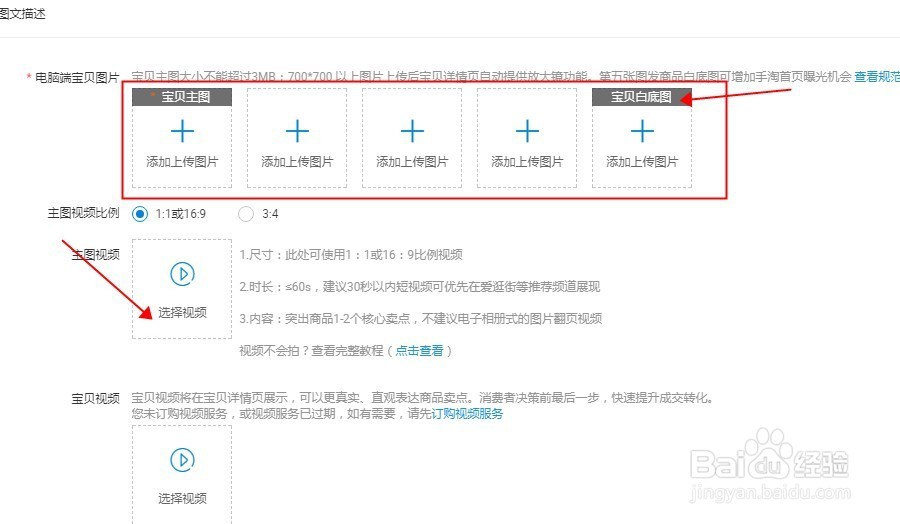Open the 订购视频服务 link
Viewport: 900px width, 524px height.
pos(467,413)
